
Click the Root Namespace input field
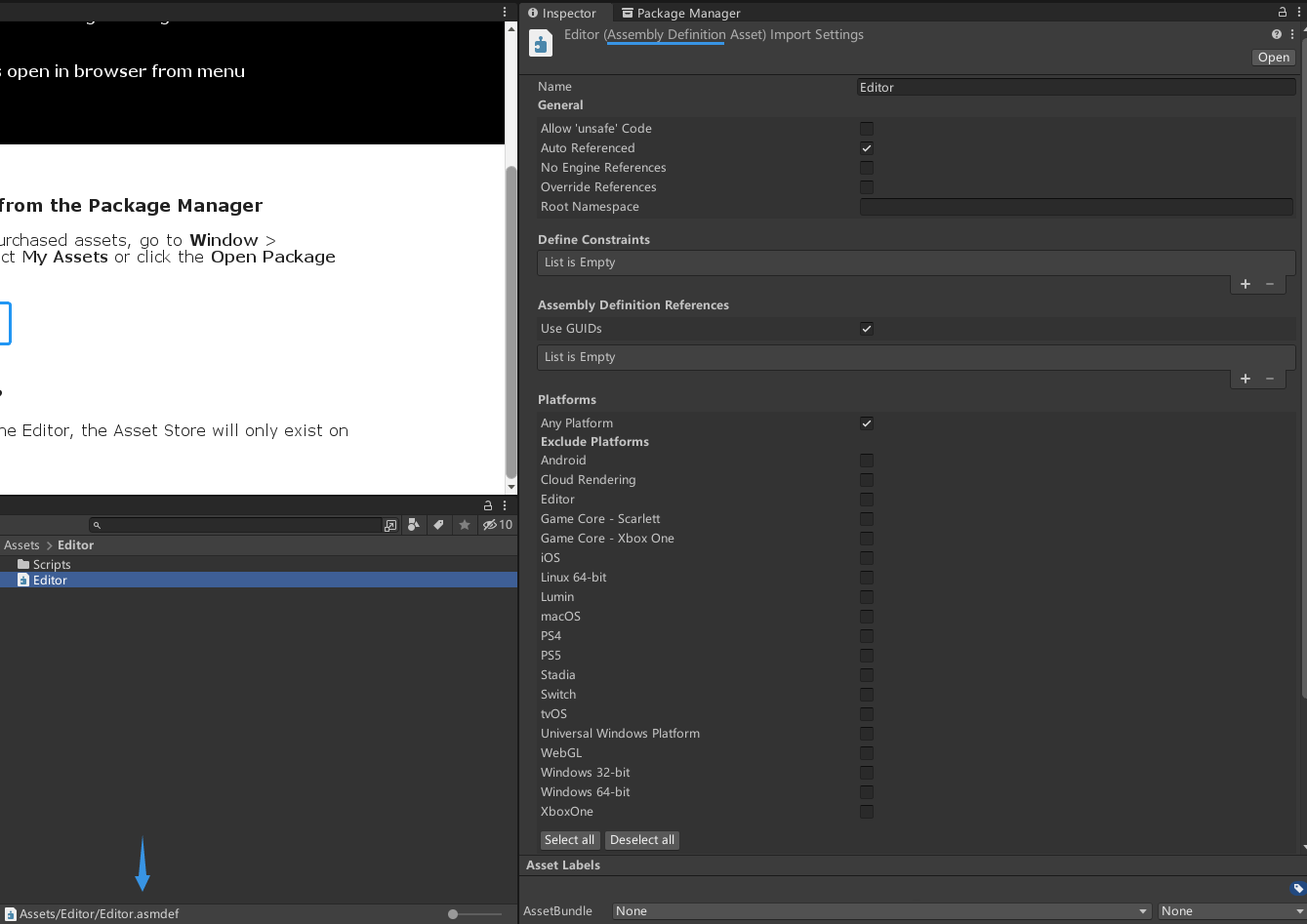pos(1077,207)
